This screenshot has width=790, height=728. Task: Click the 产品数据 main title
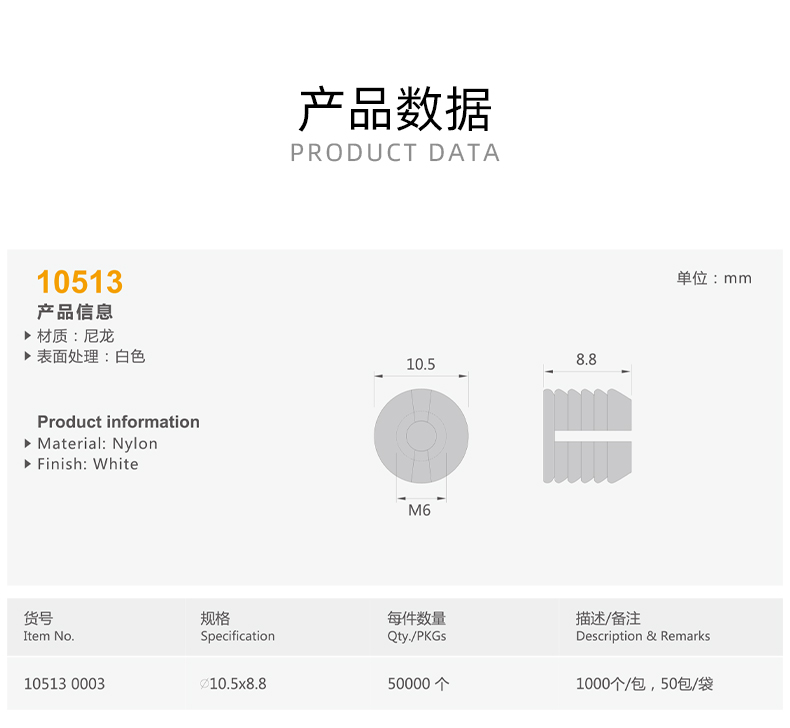pos(395,110)
